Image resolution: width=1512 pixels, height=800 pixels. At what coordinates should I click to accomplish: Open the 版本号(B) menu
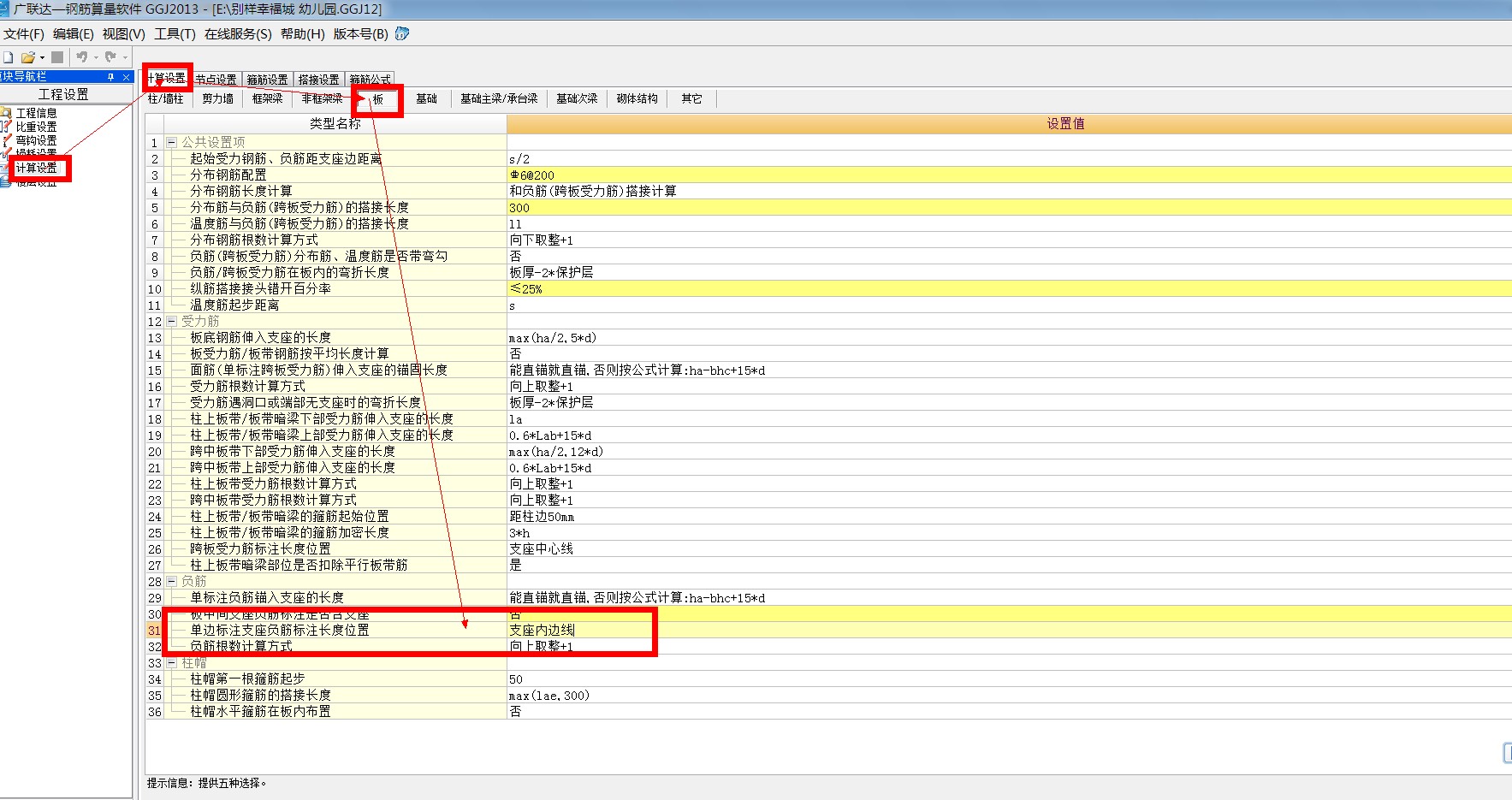361,33
